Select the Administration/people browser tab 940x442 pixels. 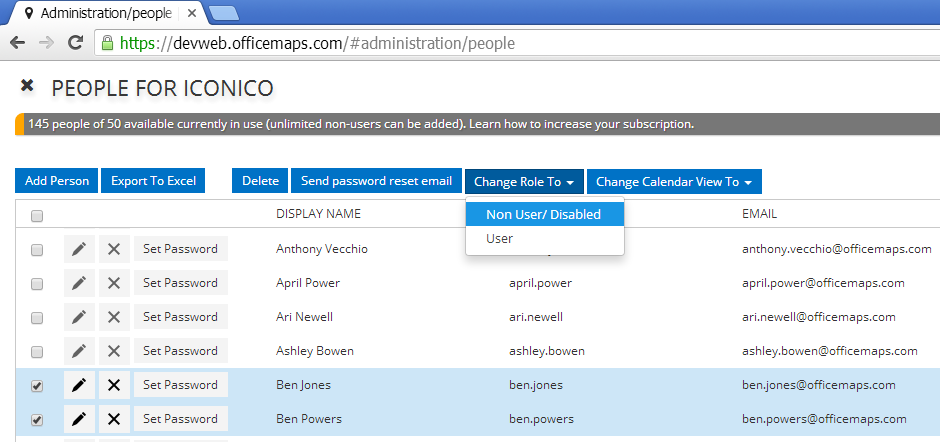coord(105,13)
